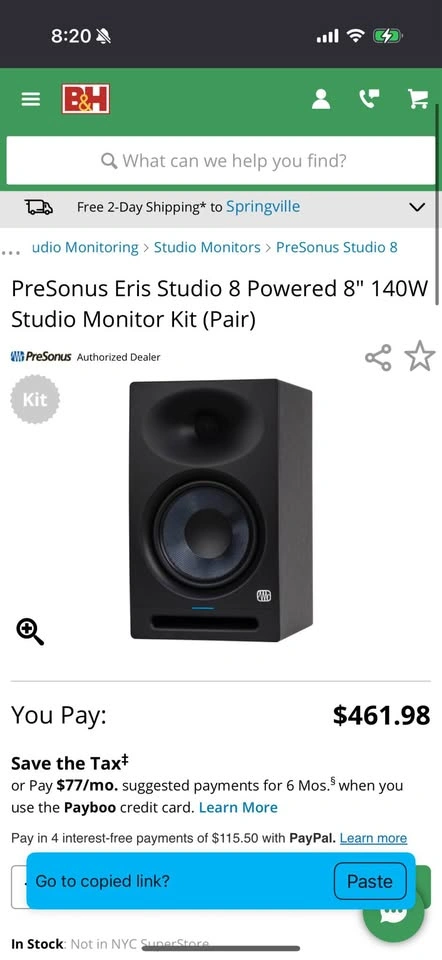Open Payboo Learn More link
Viewport: 442px width, 960px height.
[238, 808]
